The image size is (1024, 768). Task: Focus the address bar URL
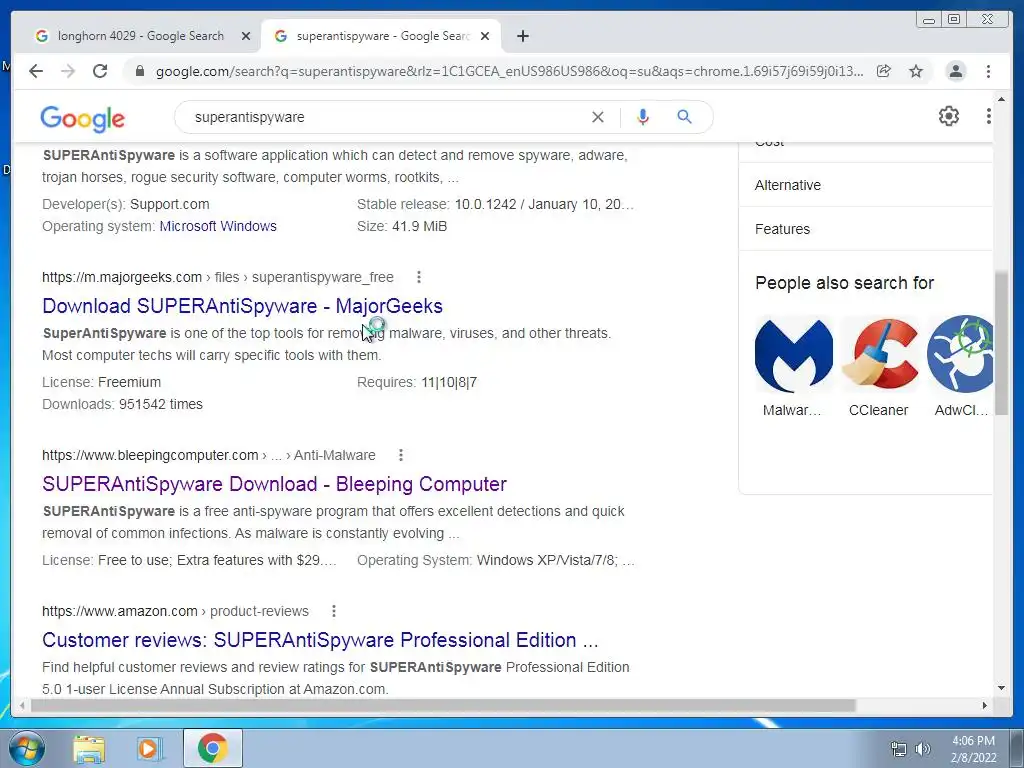pyautogui.click(x=509, y=71)
